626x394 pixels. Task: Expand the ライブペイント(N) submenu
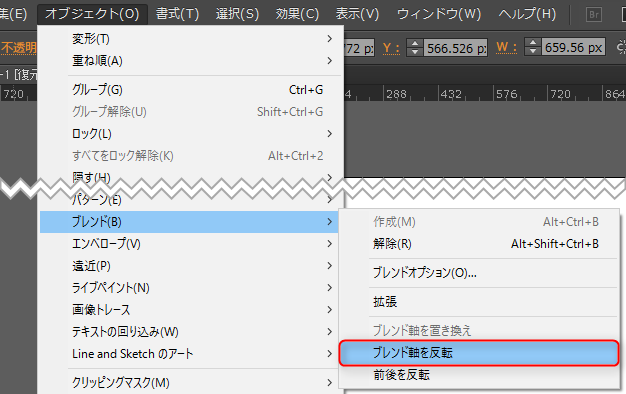[190, 288]
